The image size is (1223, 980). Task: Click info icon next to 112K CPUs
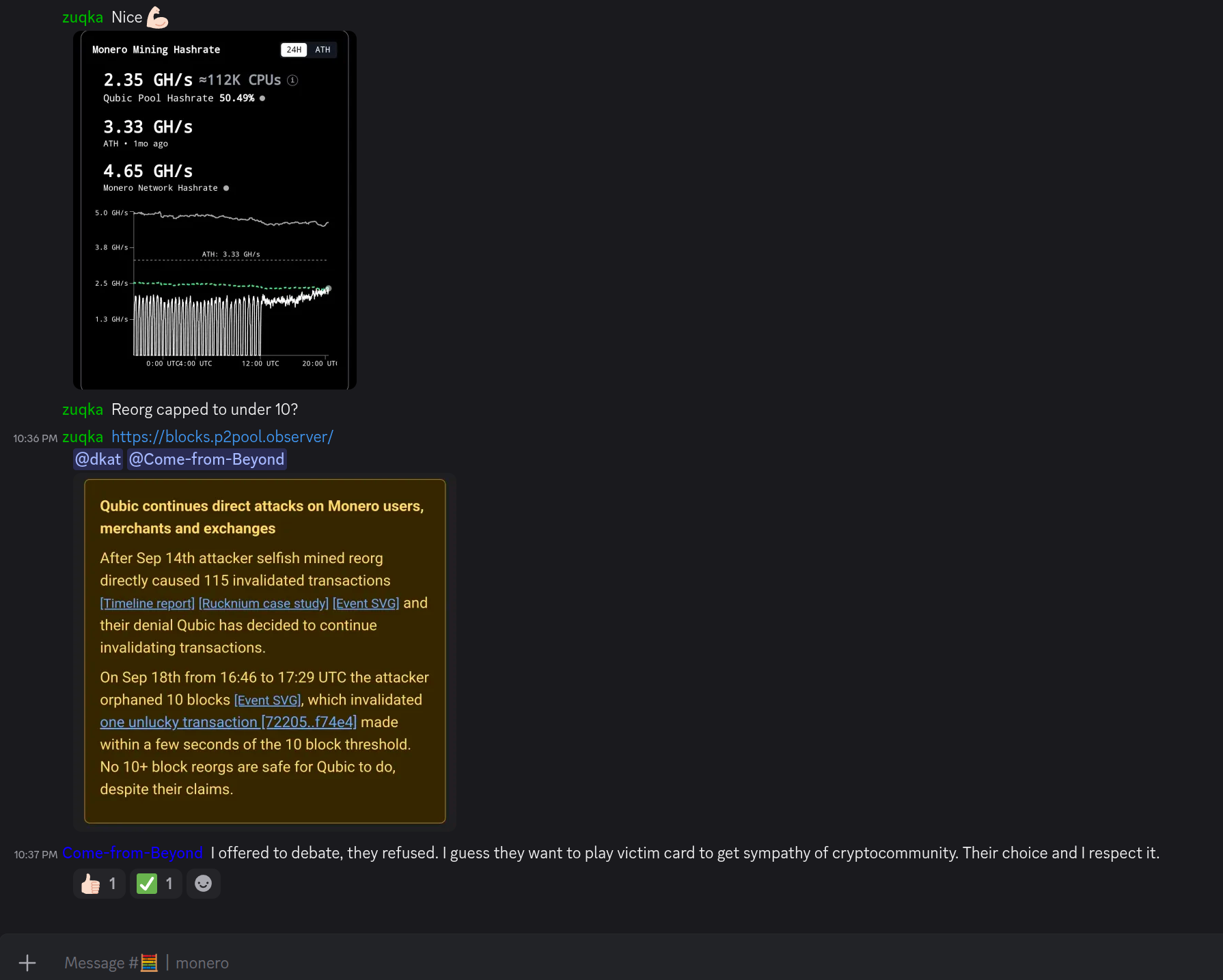(292, 81)
